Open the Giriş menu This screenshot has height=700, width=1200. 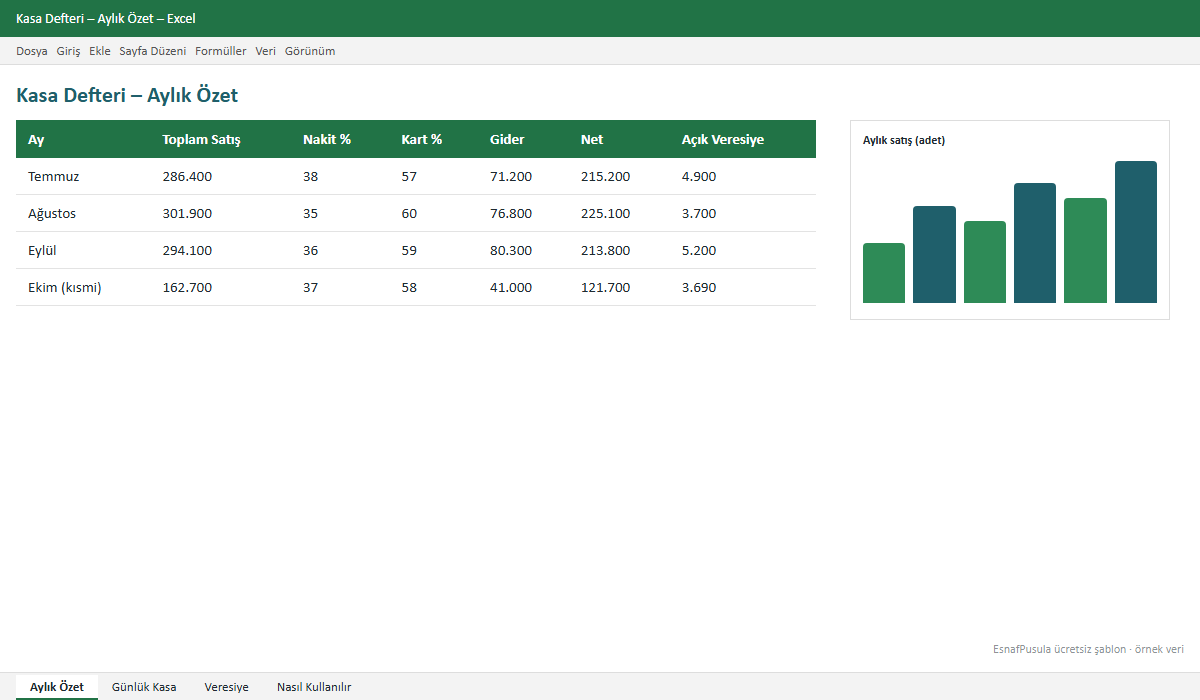(68, 51)
